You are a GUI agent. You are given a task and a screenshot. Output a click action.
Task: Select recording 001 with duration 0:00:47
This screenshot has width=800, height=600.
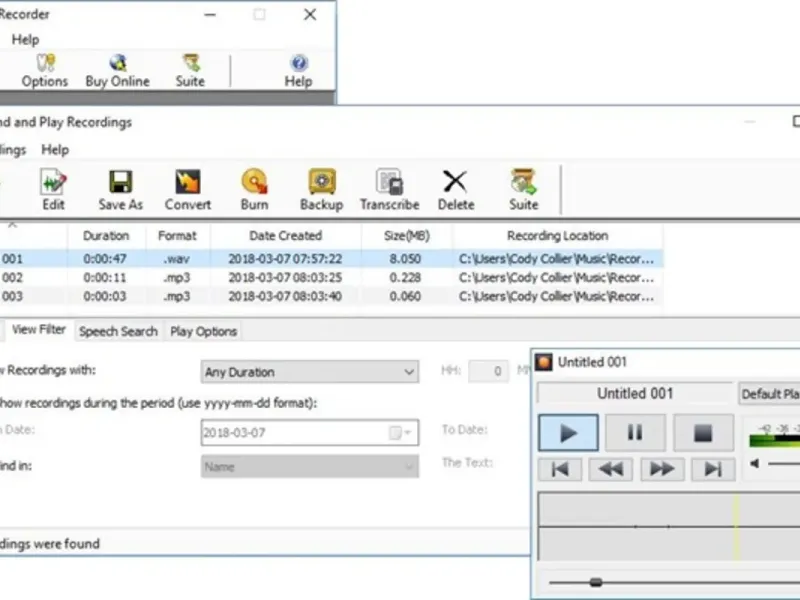331,259
